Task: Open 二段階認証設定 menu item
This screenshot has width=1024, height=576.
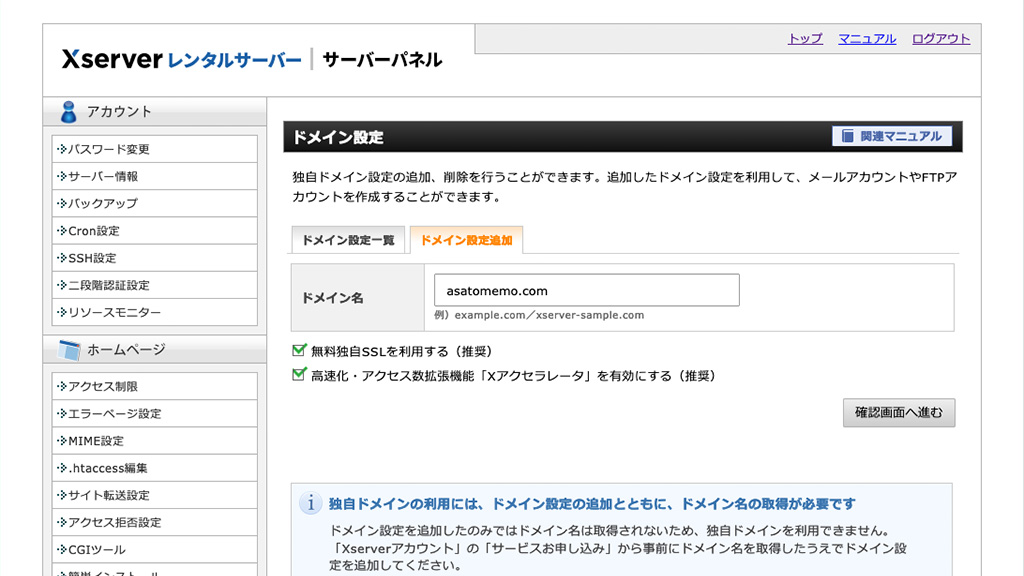Action: tap(155, 285)
